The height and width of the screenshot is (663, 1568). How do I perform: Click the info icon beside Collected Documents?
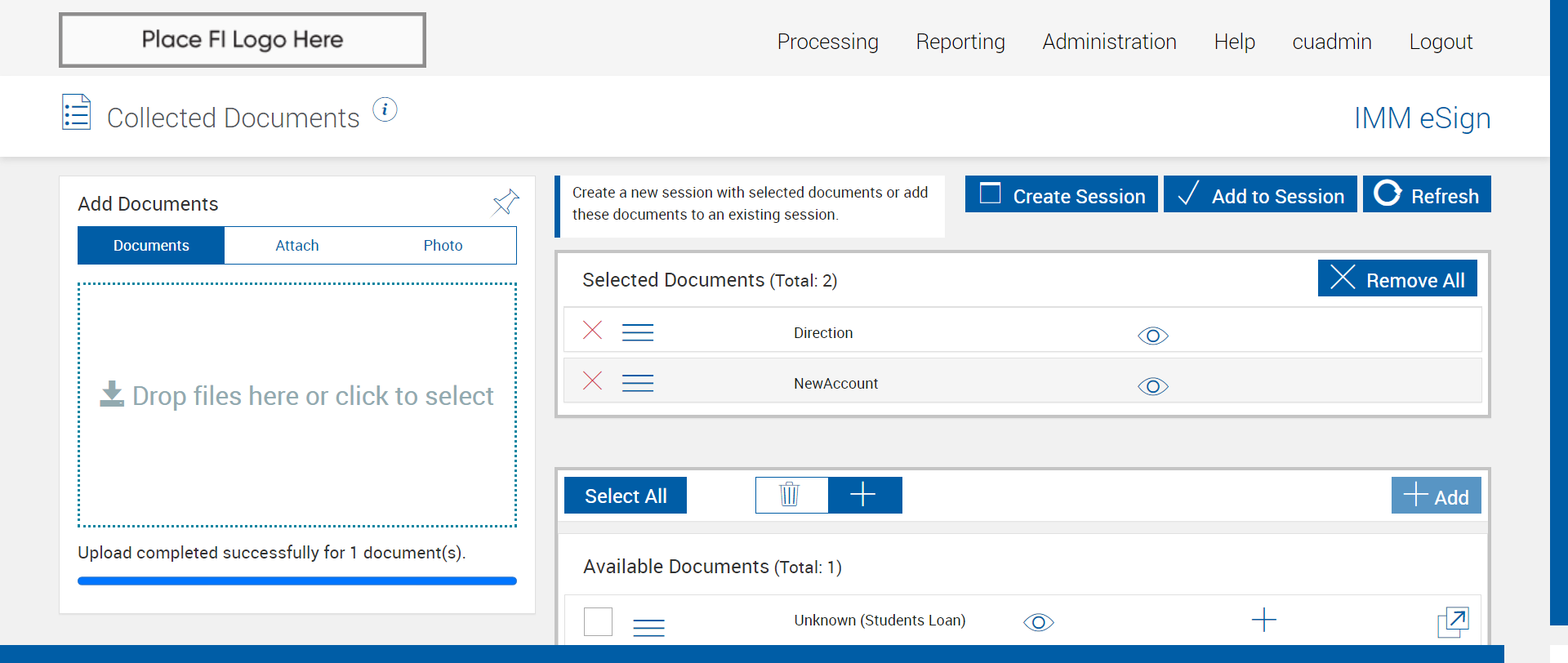coord(385,109)
